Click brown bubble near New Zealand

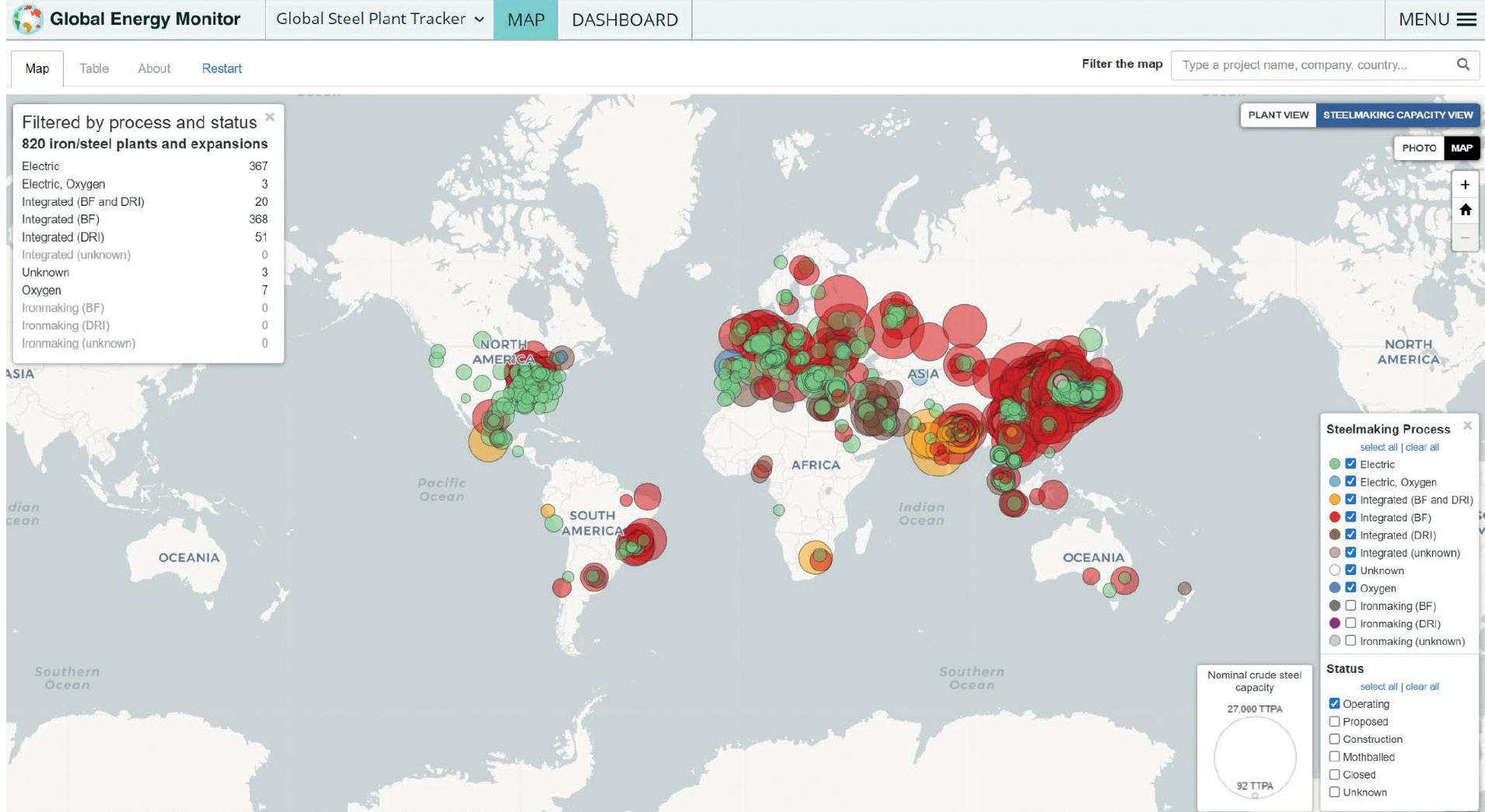1184,588
